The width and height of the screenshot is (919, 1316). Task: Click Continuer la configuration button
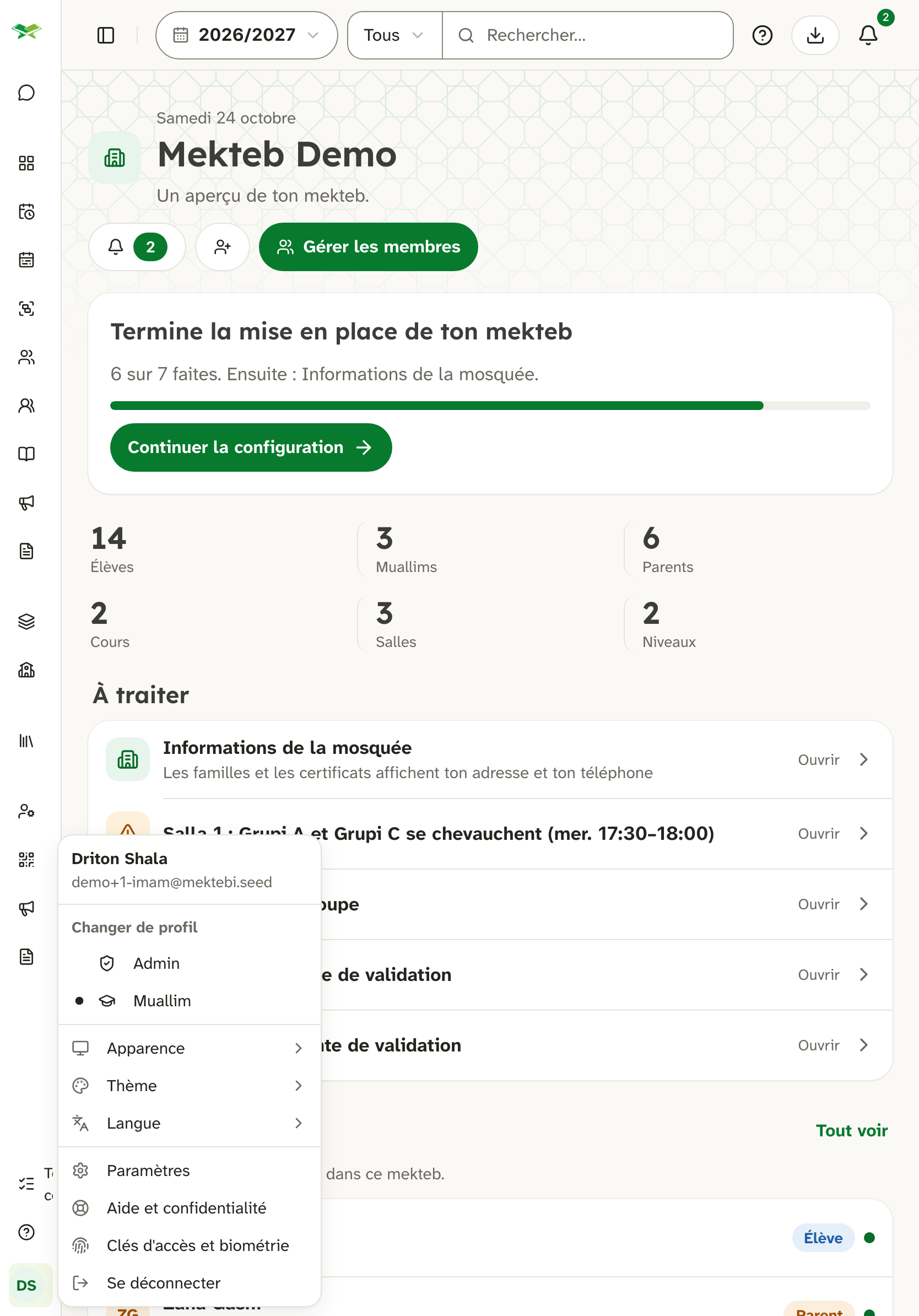(251, 447)
